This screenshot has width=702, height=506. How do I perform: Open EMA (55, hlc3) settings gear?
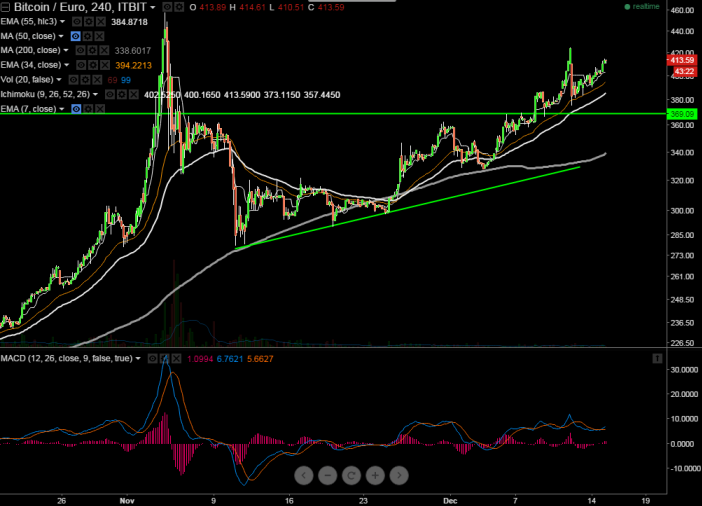tap(89, 21)
